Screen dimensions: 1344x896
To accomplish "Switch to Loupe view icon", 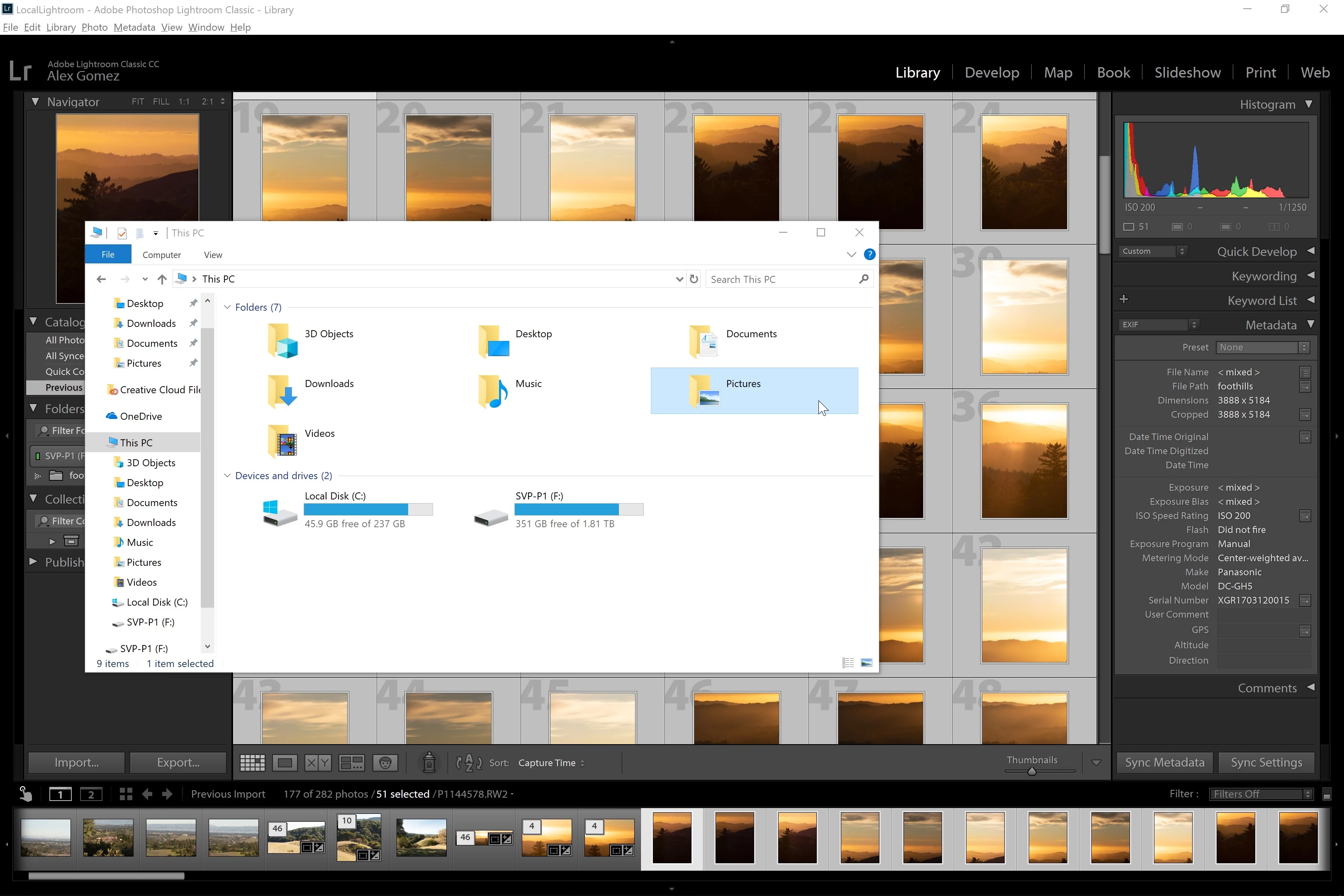I will point(285,762).
